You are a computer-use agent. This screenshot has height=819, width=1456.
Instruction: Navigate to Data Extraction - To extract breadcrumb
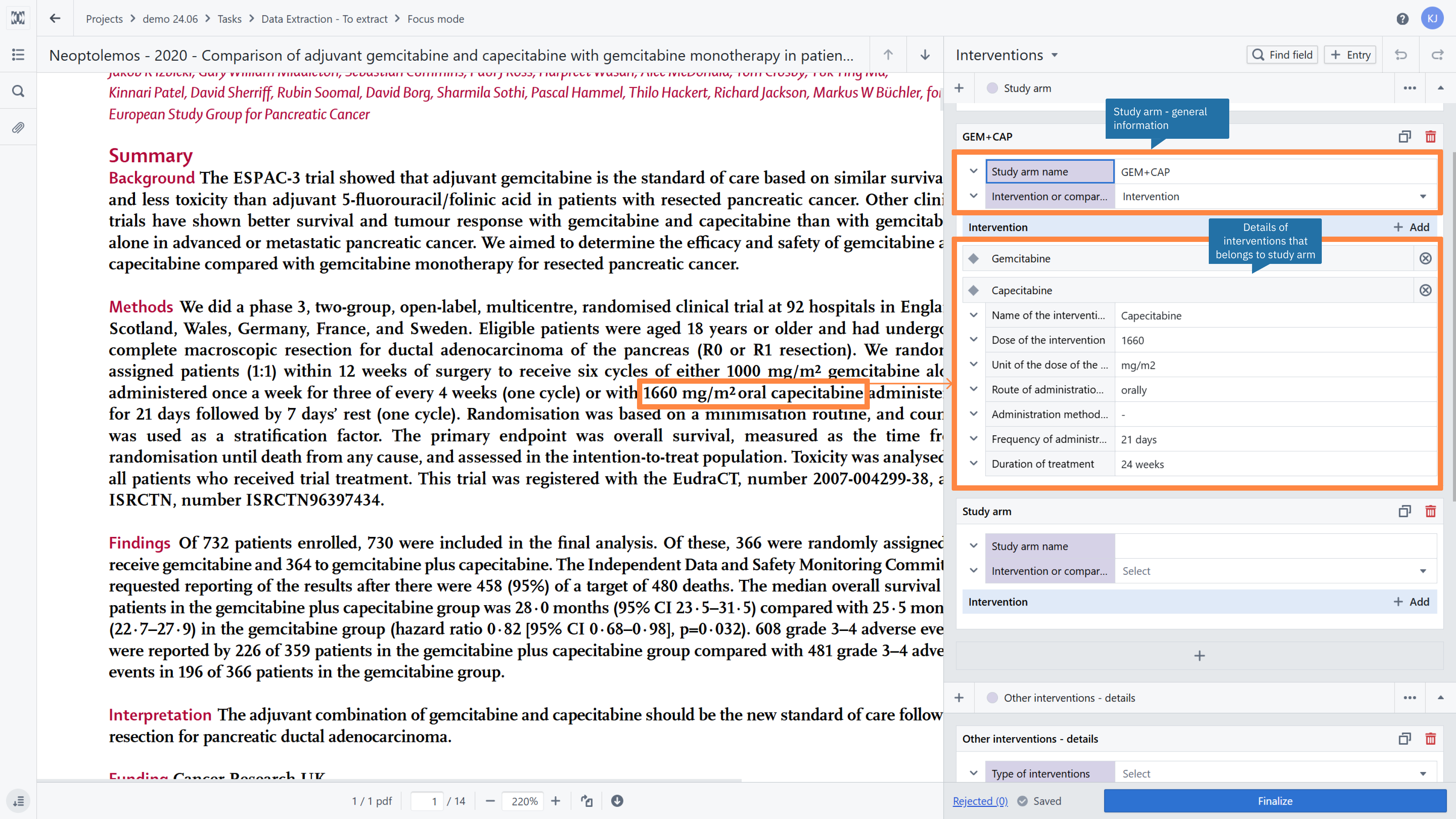click(325, 19)
